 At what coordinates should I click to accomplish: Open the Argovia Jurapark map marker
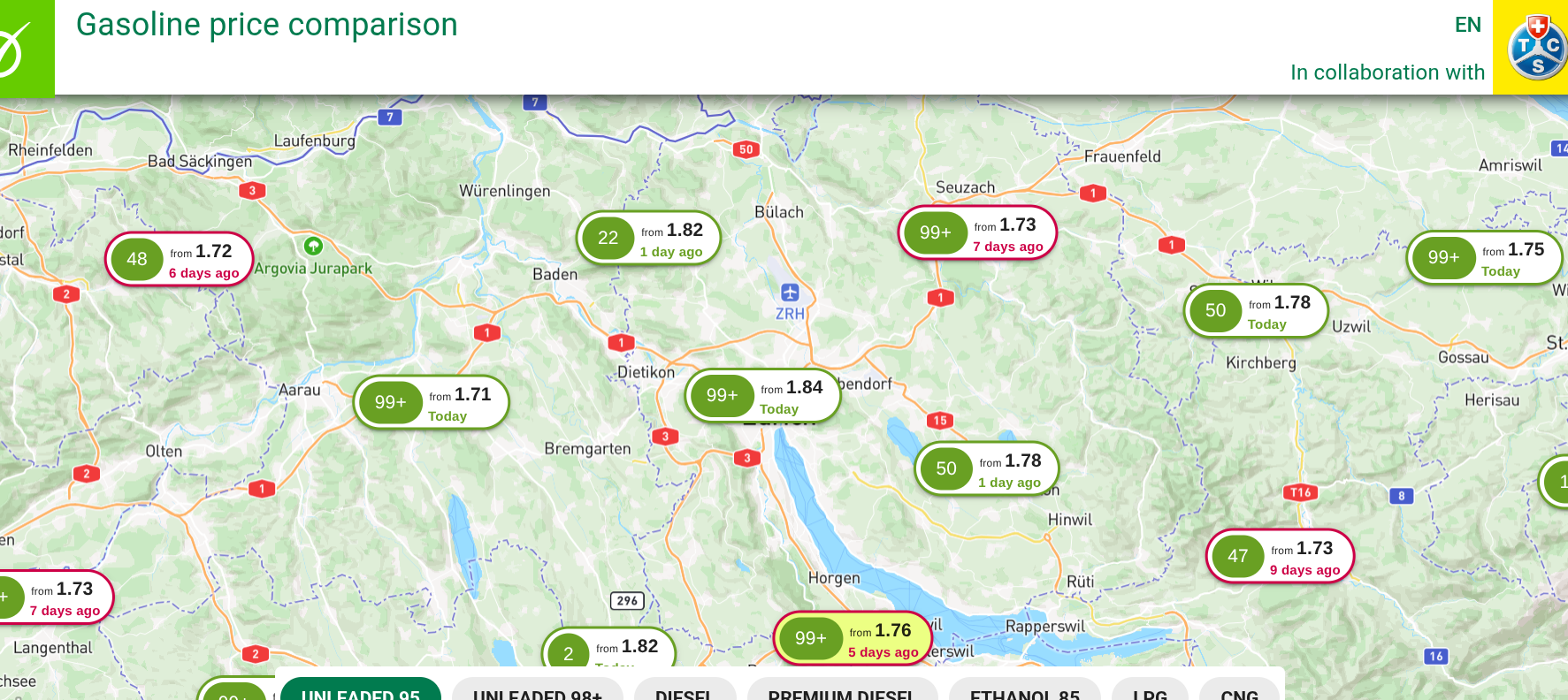coord(313,246)
